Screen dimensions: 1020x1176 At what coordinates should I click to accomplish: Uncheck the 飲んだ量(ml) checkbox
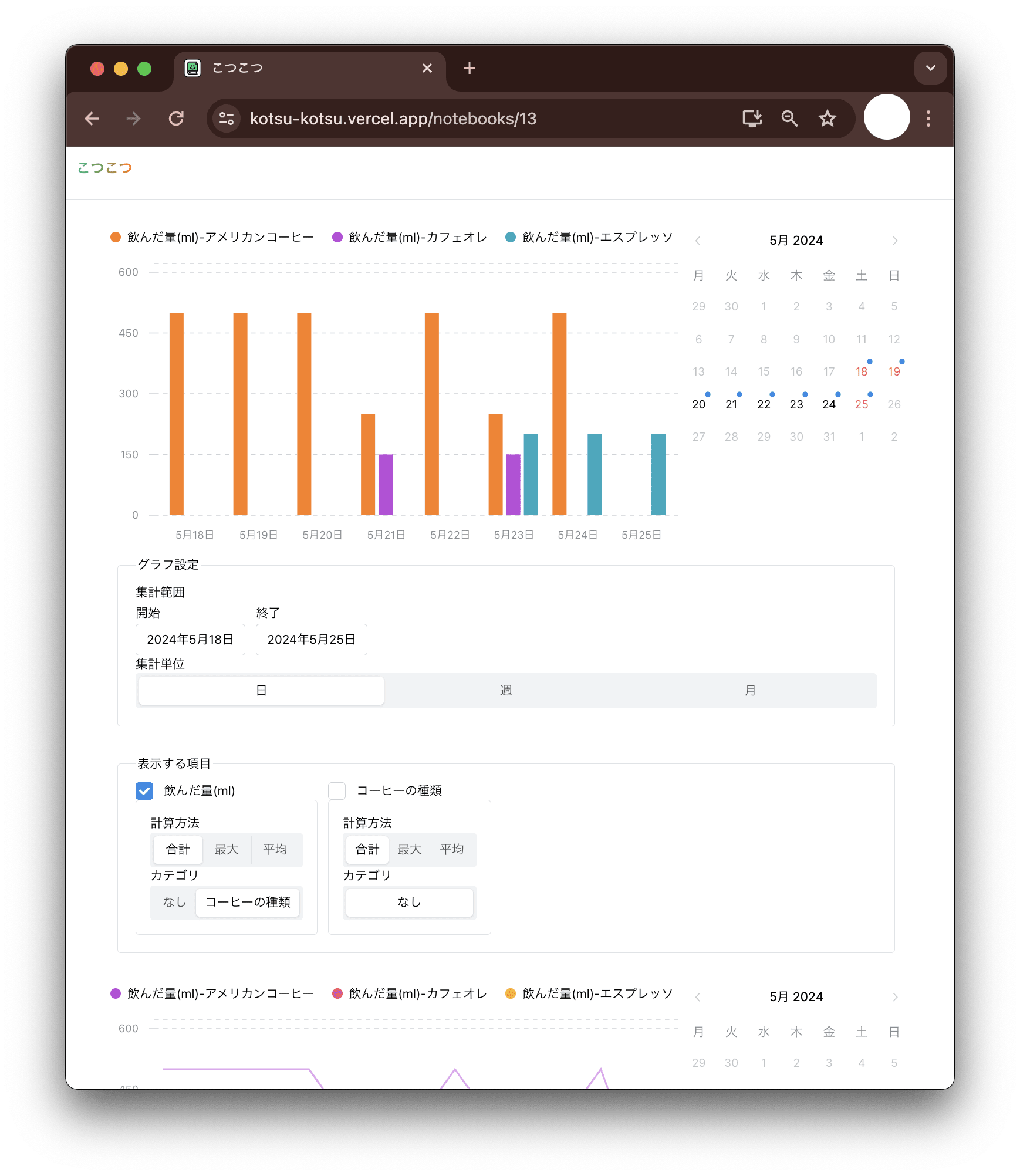click(x=144, y=791)
